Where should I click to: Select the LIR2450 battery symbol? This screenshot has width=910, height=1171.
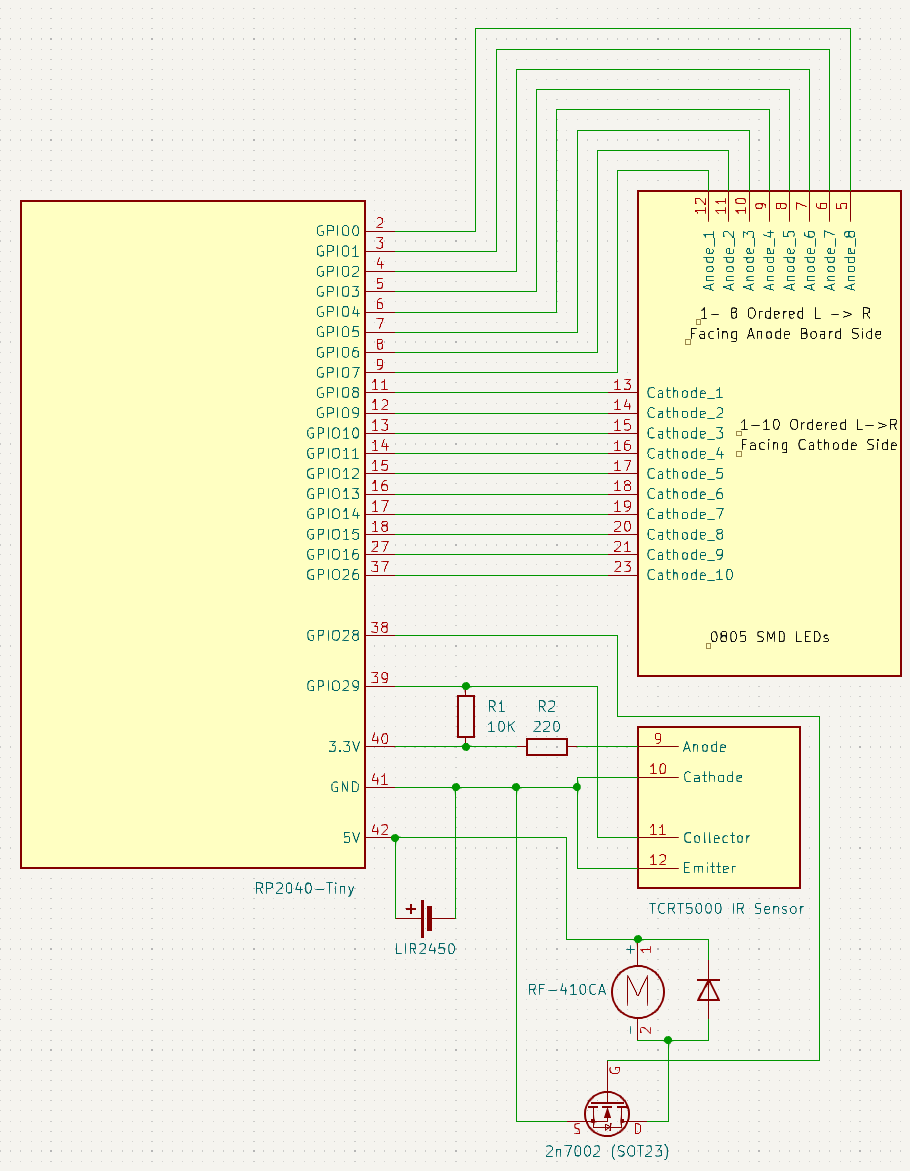tap(426, 918)
